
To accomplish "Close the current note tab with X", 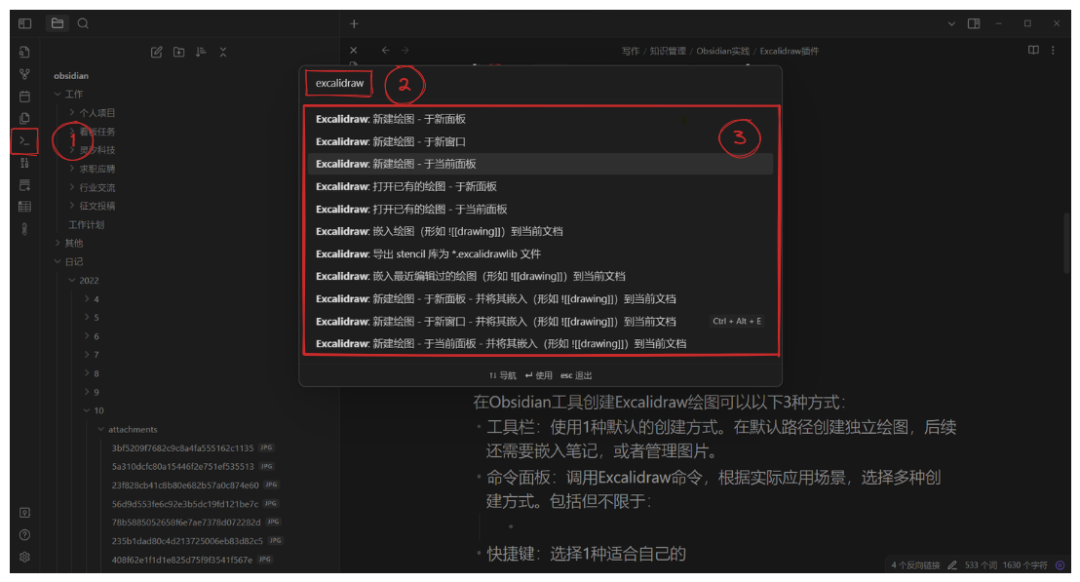I will (353, 50).
